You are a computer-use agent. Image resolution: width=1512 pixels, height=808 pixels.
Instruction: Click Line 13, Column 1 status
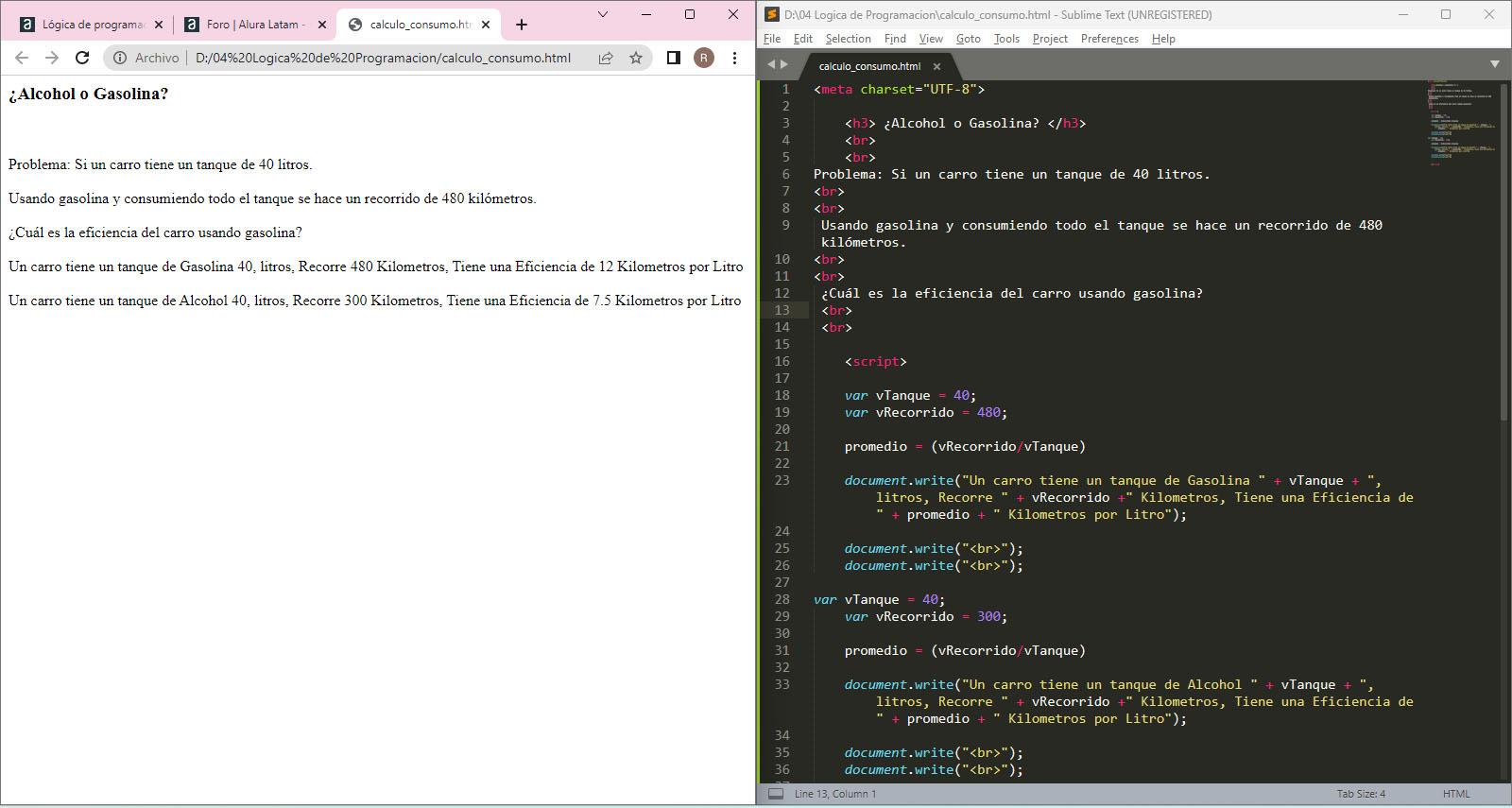coord(835,794)
